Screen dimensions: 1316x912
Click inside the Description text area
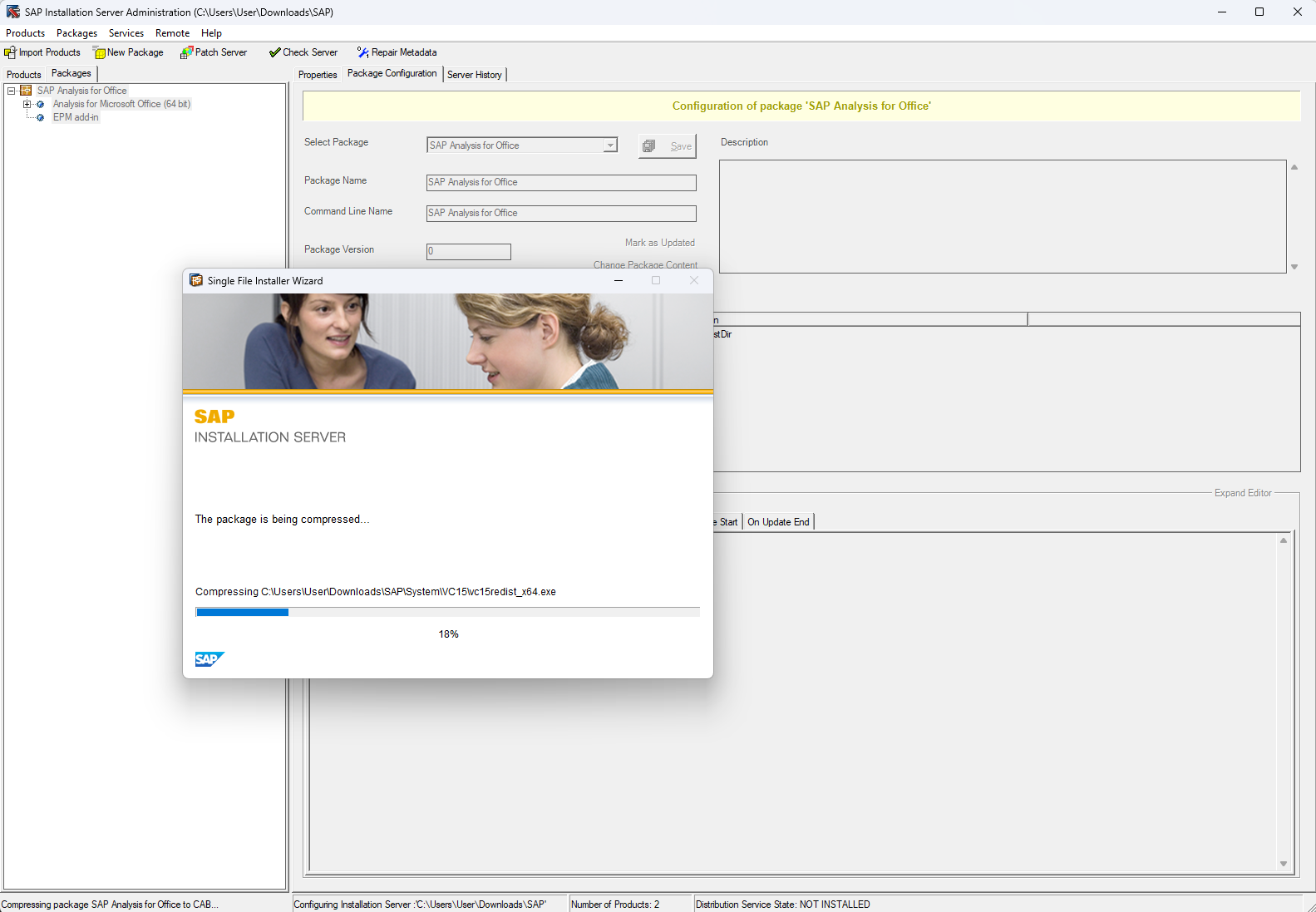click(1003, 216)
